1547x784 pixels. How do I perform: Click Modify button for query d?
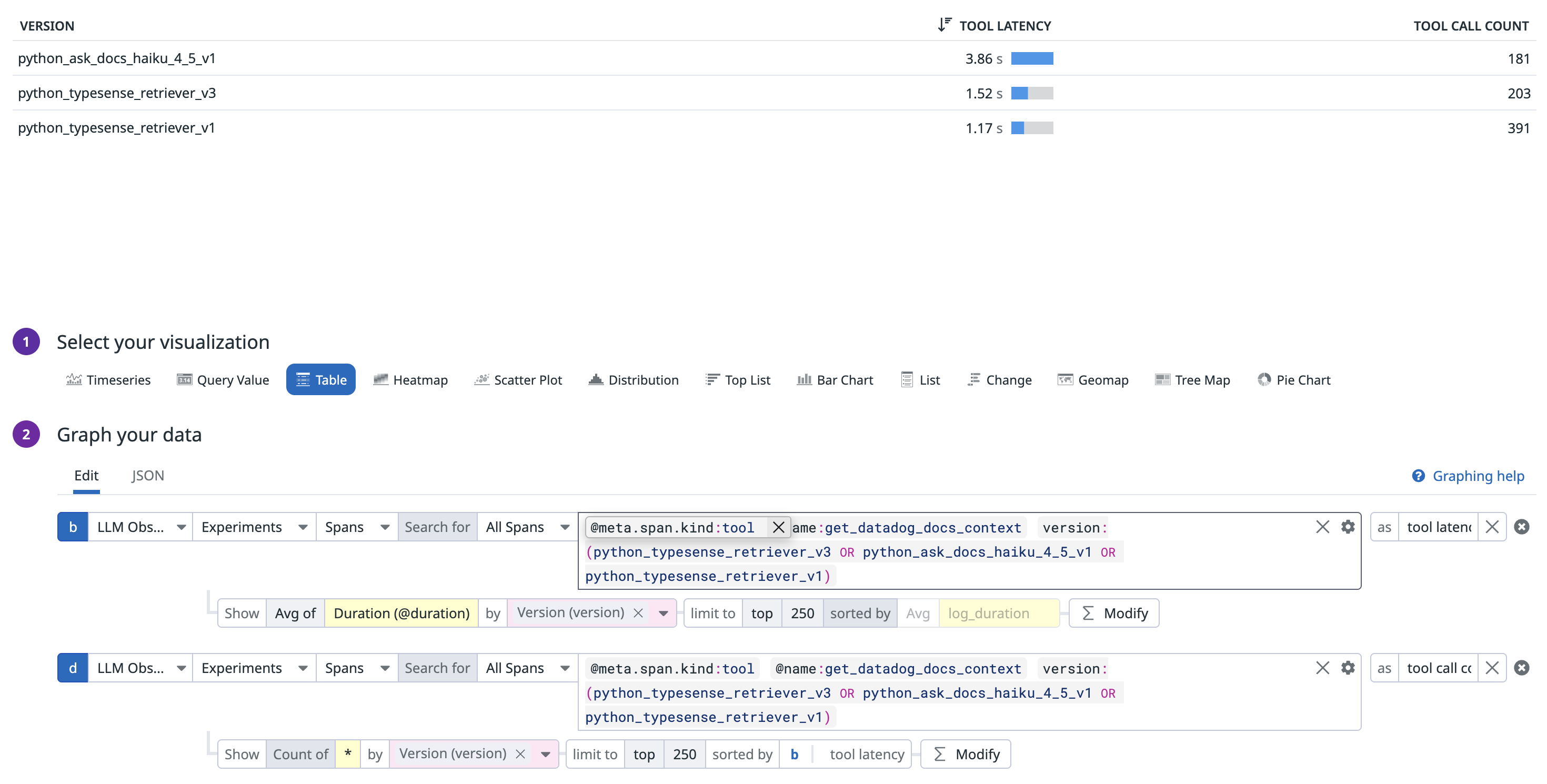coord(965,754)
